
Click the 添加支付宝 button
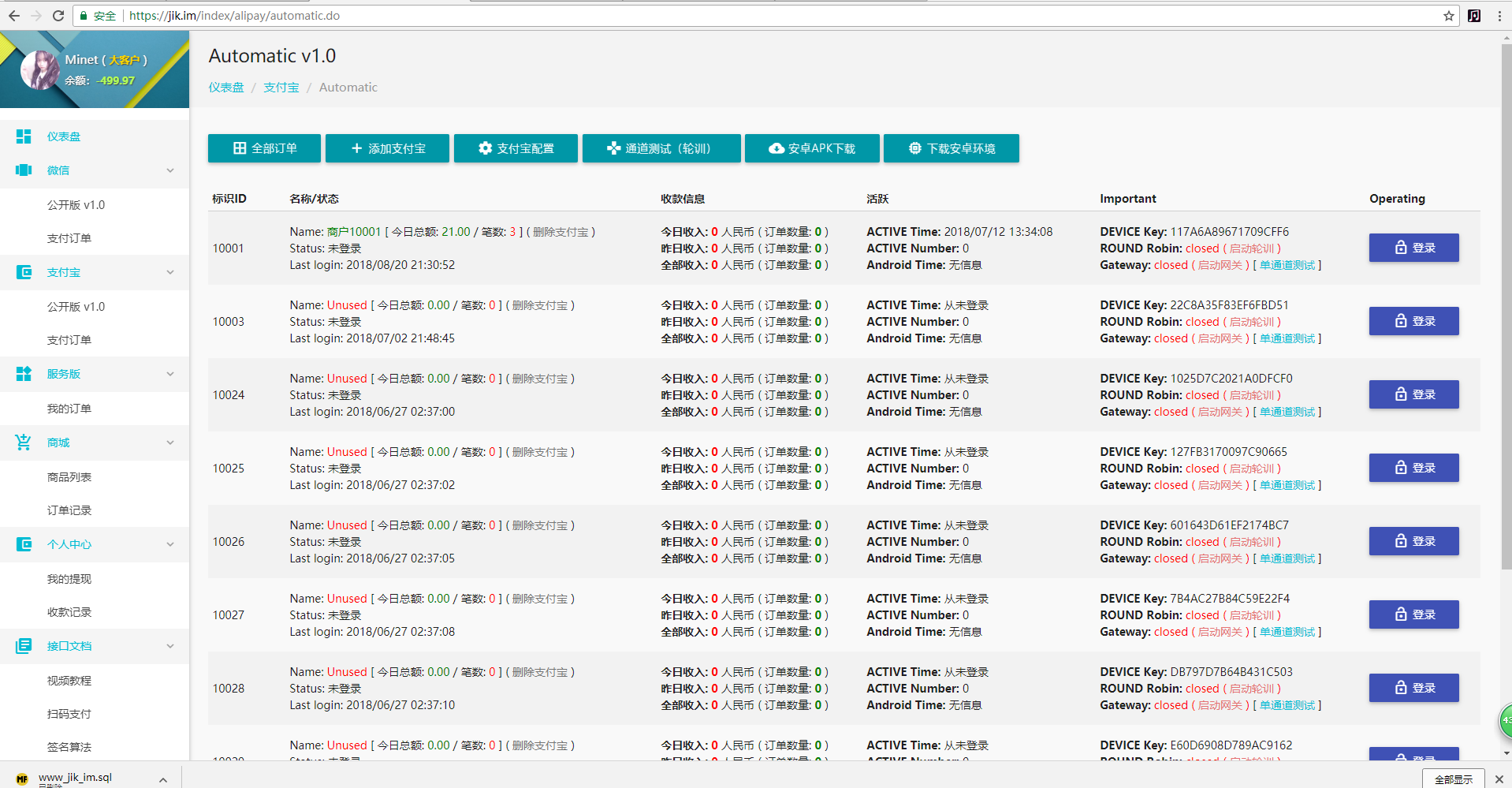(x=387, y=148)
